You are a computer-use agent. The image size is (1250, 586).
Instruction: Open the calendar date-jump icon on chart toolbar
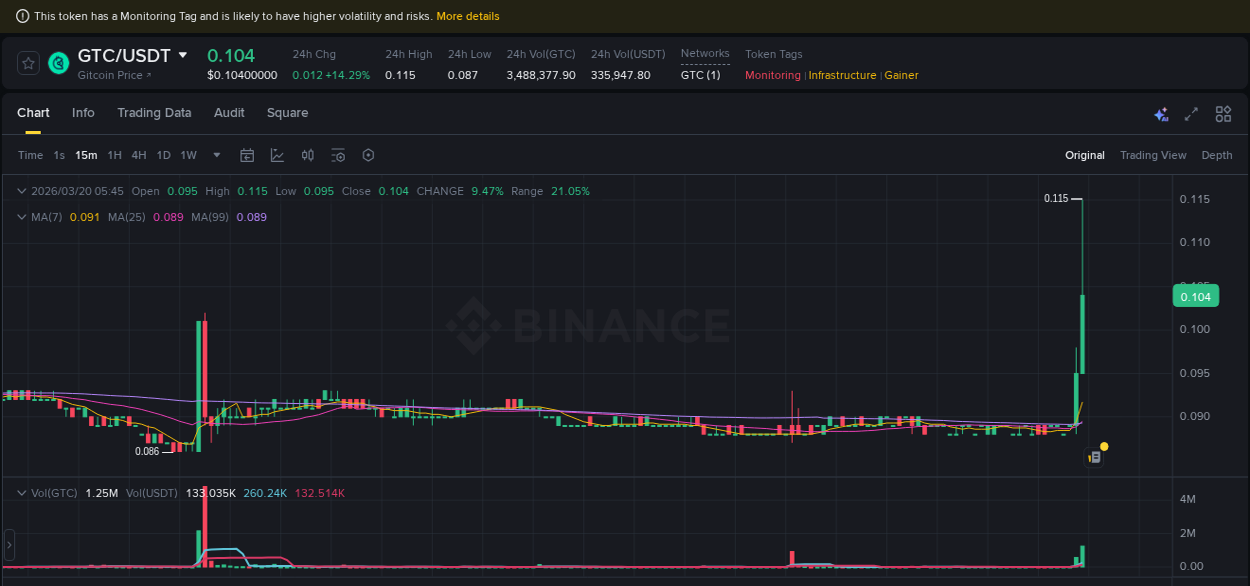coord(246,155)
